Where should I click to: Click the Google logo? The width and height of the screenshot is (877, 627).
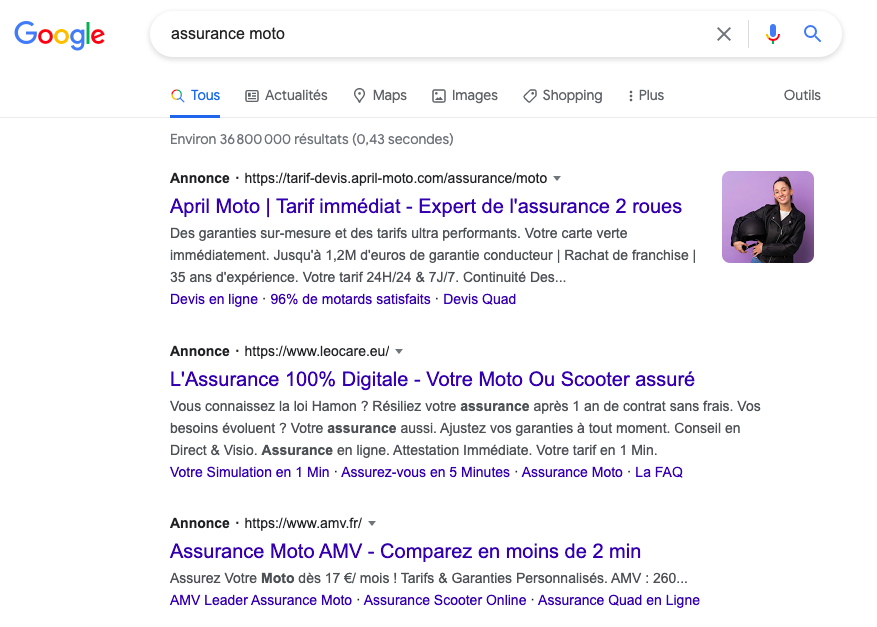tap(59, 35)
